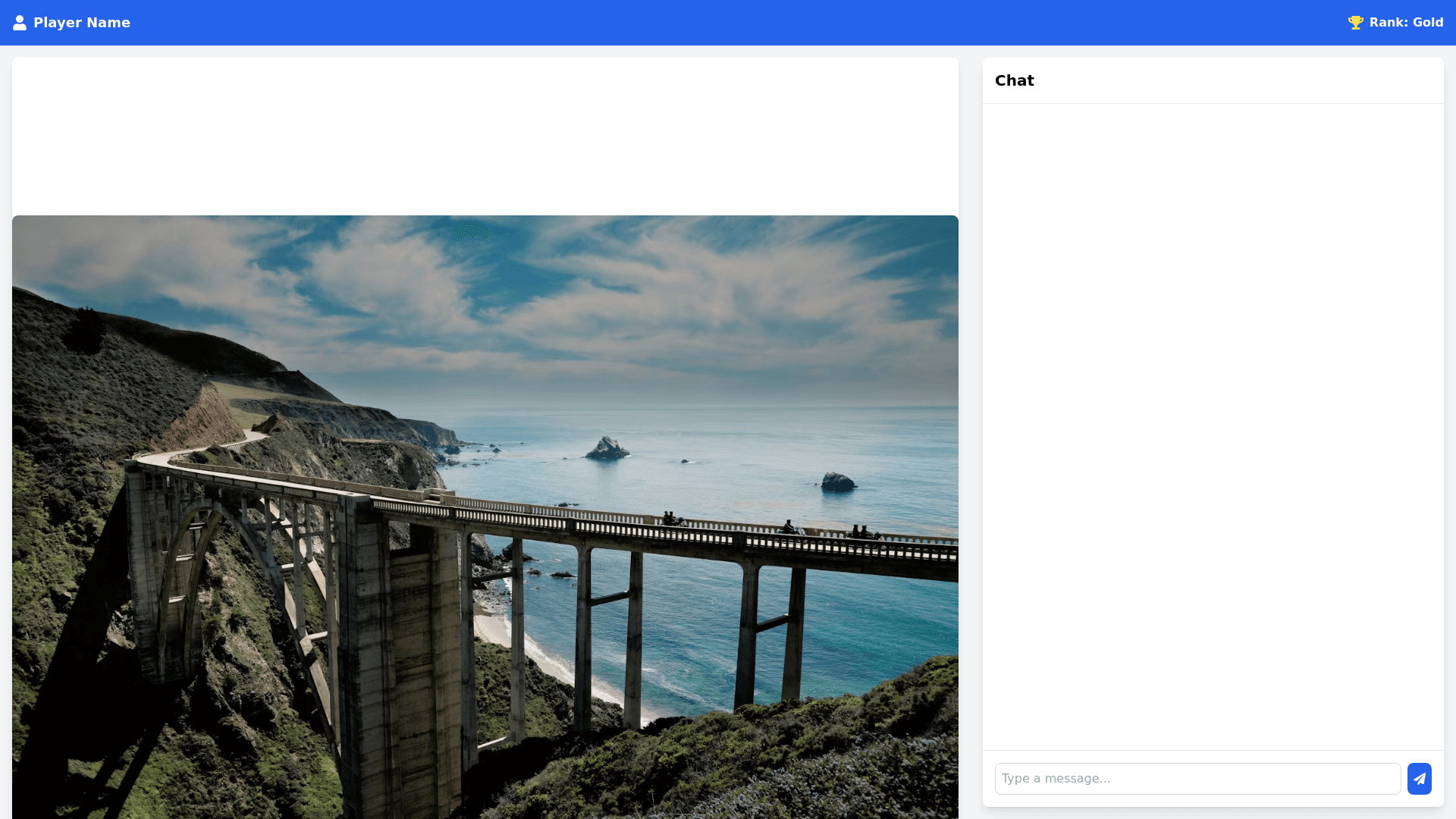
Task: Click the large rock island in ocean
Action: 607,449
